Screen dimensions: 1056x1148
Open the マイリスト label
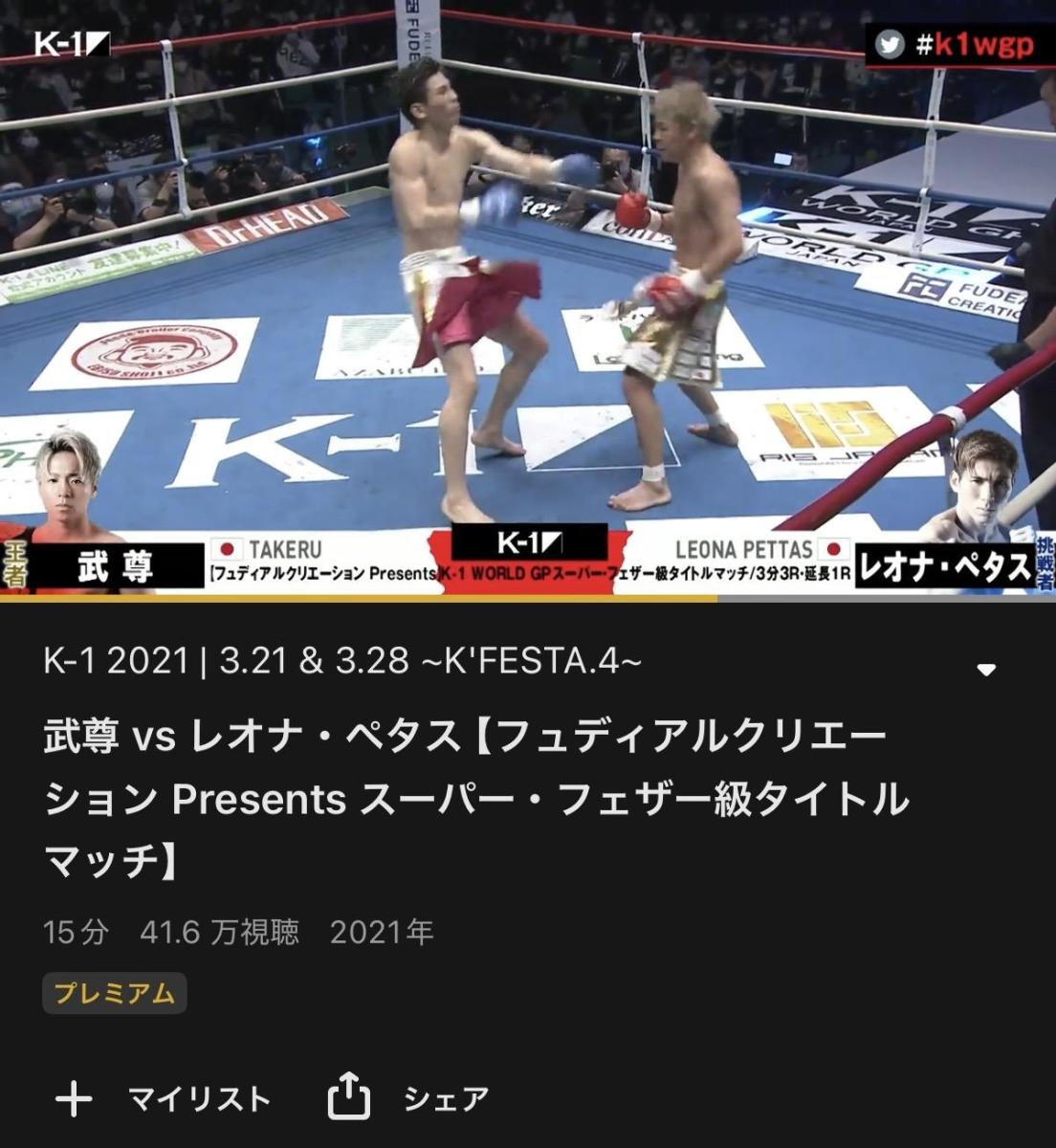point(200,1099)
